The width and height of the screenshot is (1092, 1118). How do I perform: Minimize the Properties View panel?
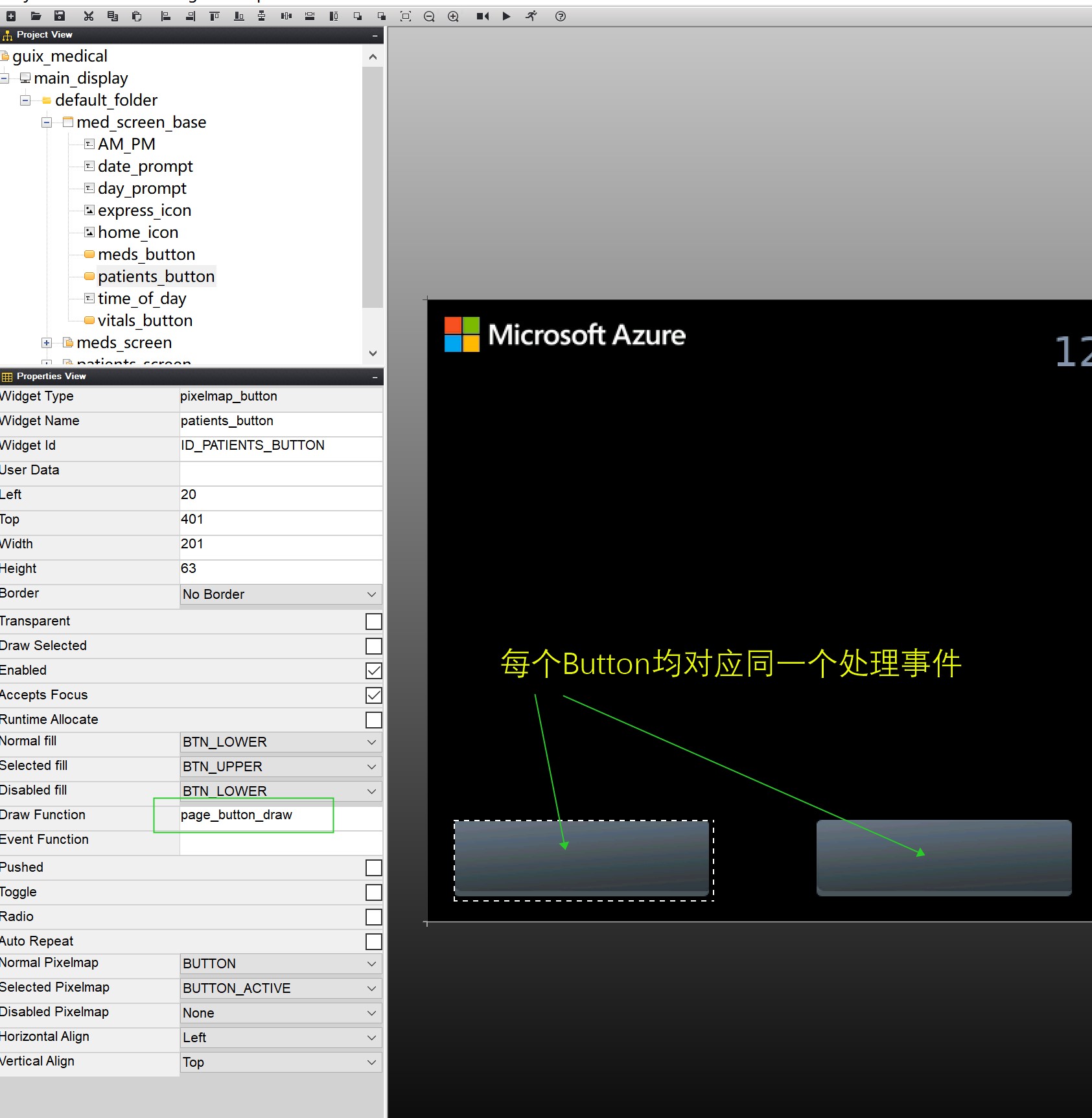click(375, 377)
